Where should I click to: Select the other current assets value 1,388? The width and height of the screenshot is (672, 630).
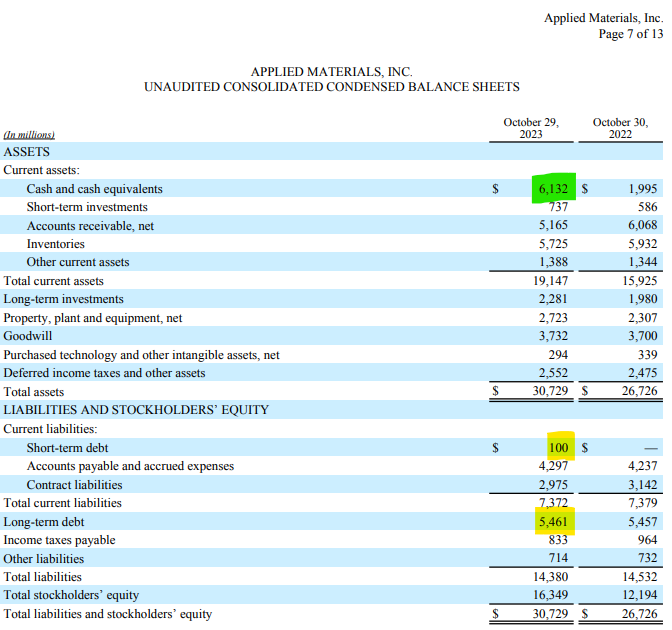coord(553,262)
